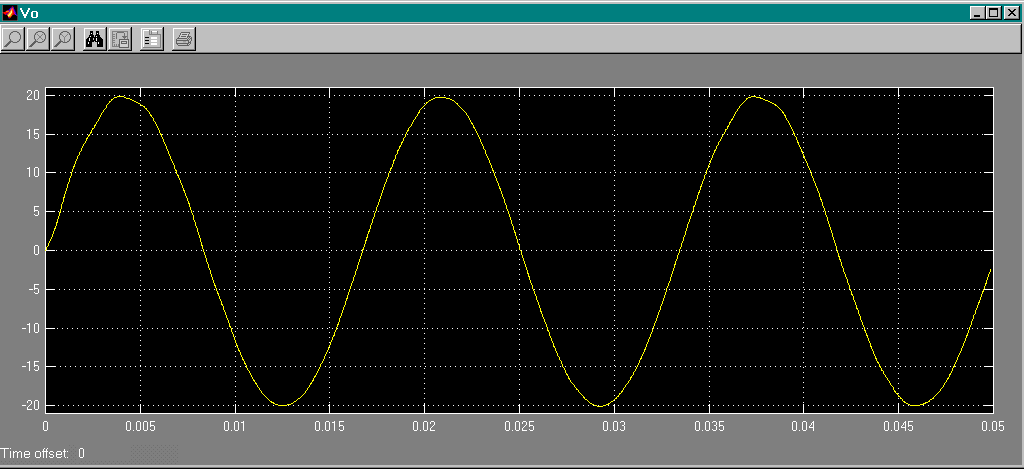The width and height of the screenshot is (1024, 469).
Task: Click the x-axis tick label 0.025
Action: pyautogui.click(x=519, y=427)
